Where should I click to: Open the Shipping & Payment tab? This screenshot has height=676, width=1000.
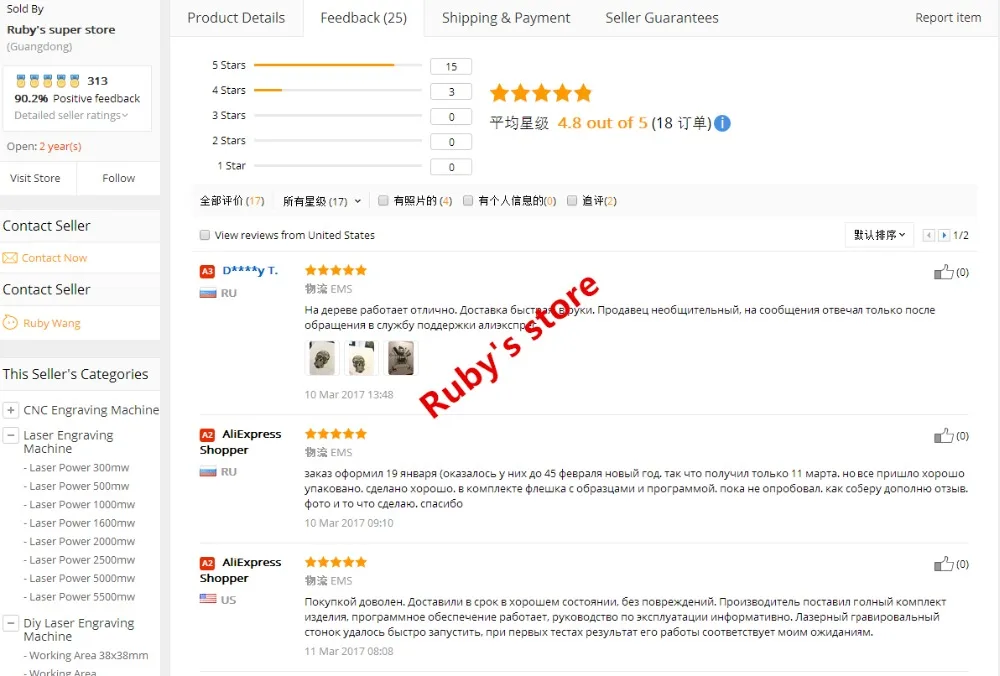(506, 18)
